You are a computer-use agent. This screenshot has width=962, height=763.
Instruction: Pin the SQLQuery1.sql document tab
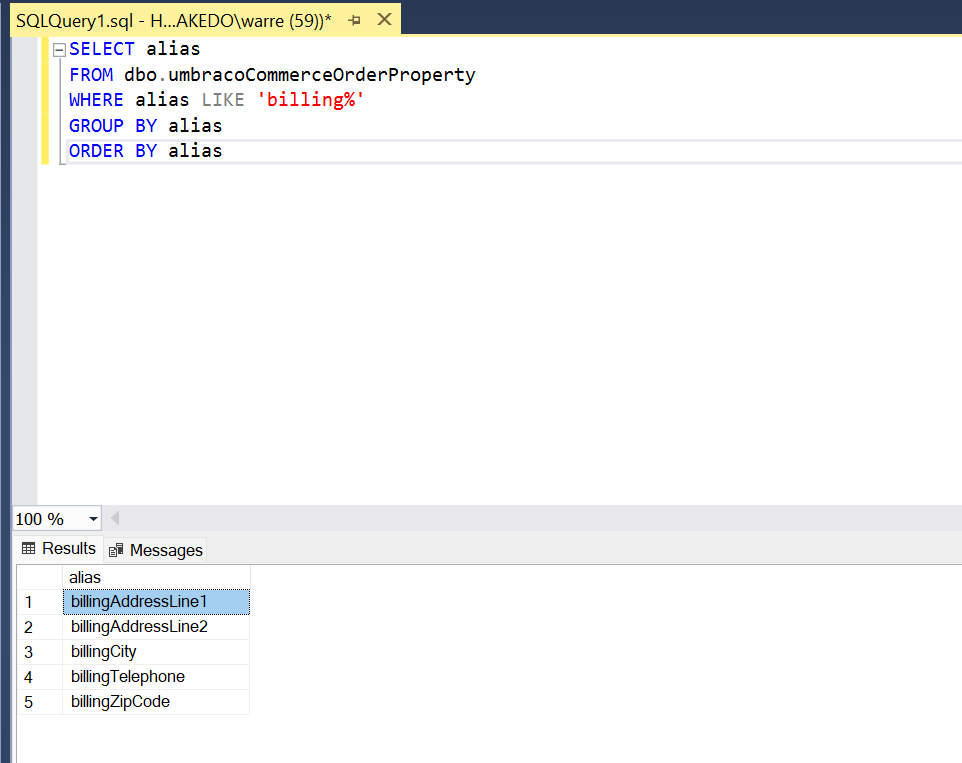[x=354, y=20]
